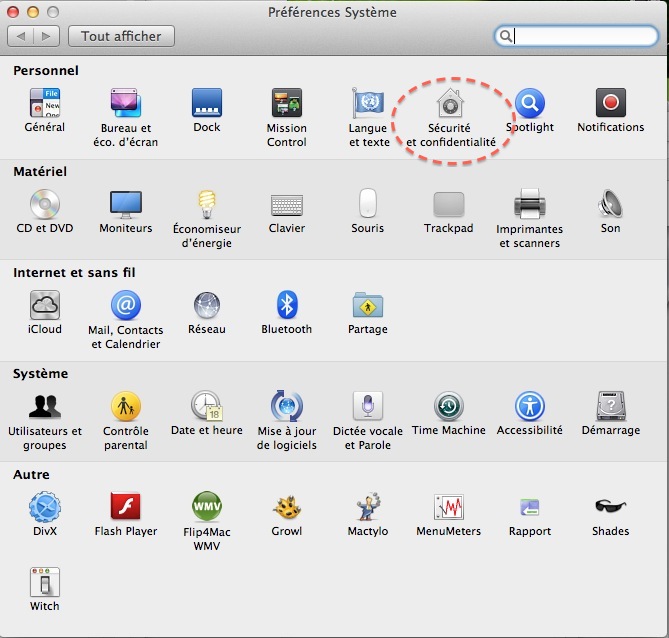Open the Time Machine preference pane
This screenshot has height=638, width=669.
448,406
